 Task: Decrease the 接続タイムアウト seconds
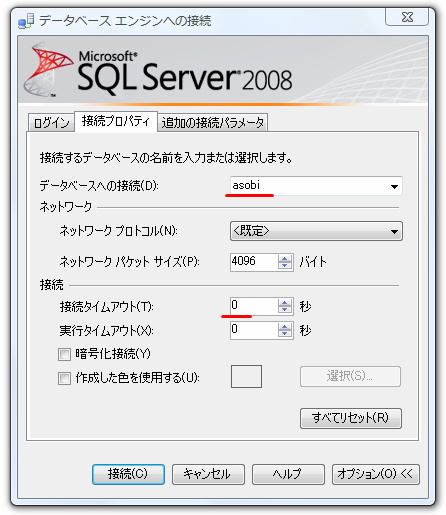click(285, 310)
